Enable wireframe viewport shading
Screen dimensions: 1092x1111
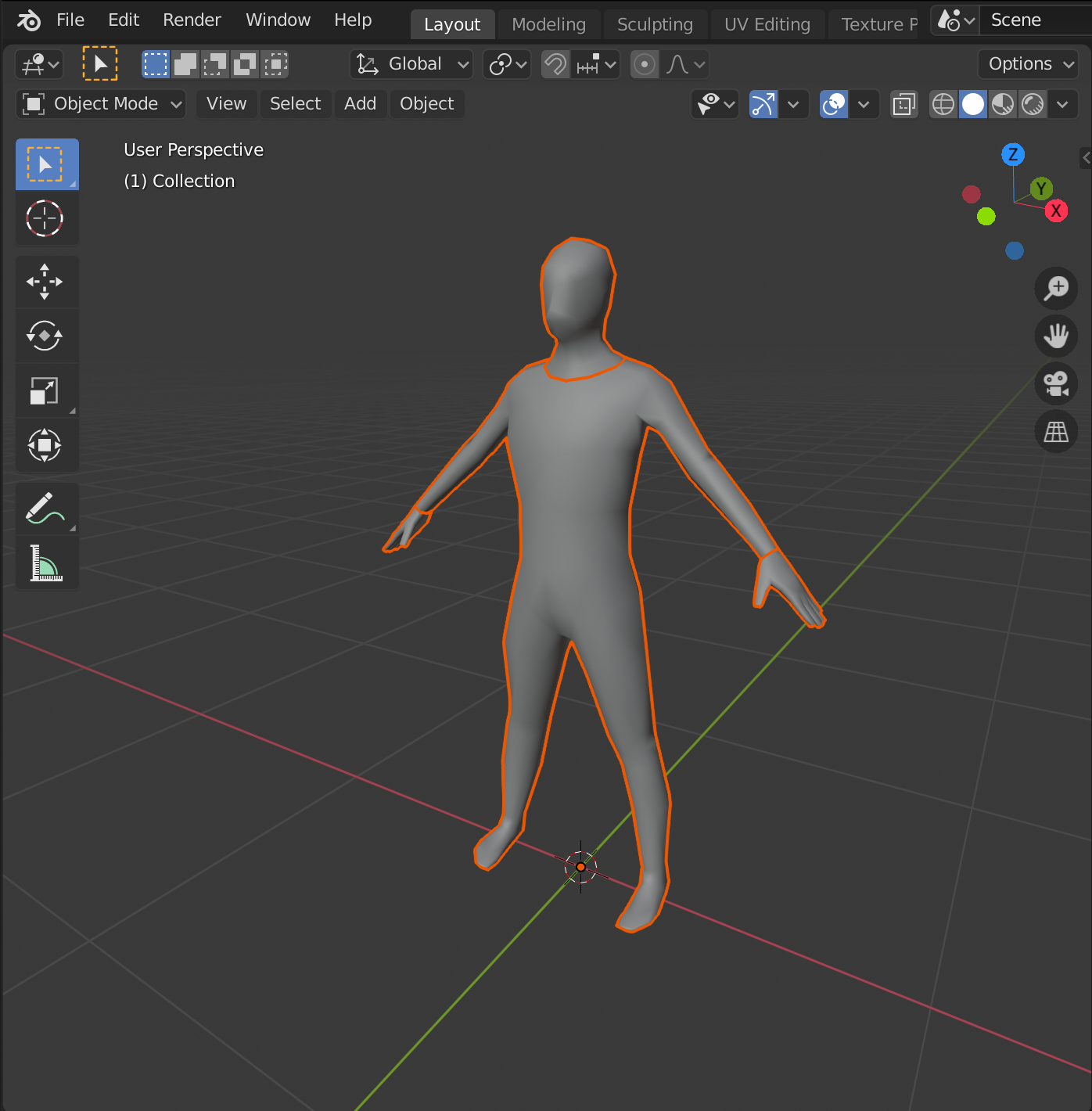943,104
